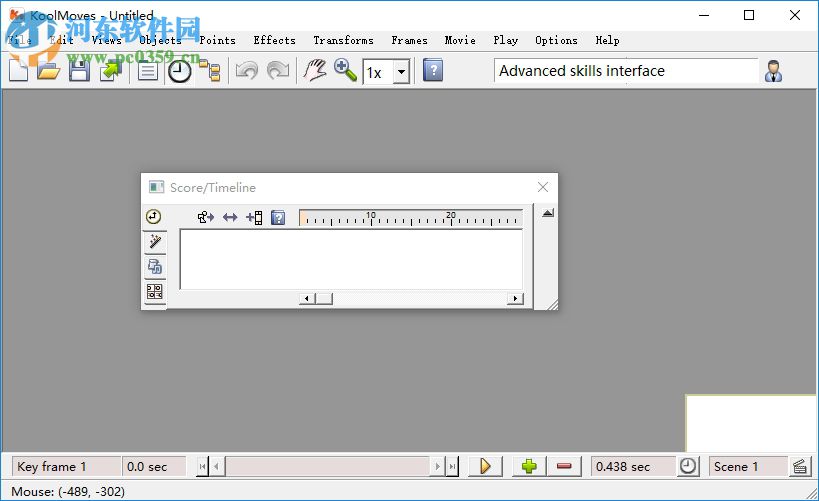Click the blue help question icon

pos(433,71)
